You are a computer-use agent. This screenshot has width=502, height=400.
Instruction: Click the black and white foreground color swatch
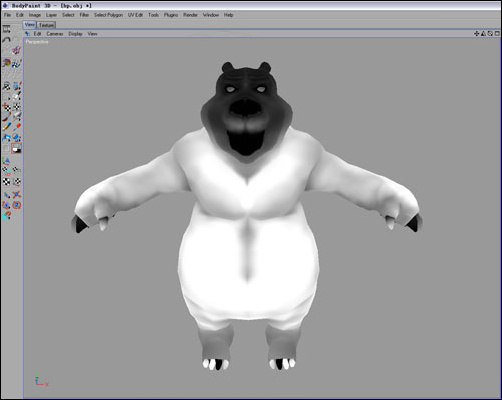[x=16, y=149]
